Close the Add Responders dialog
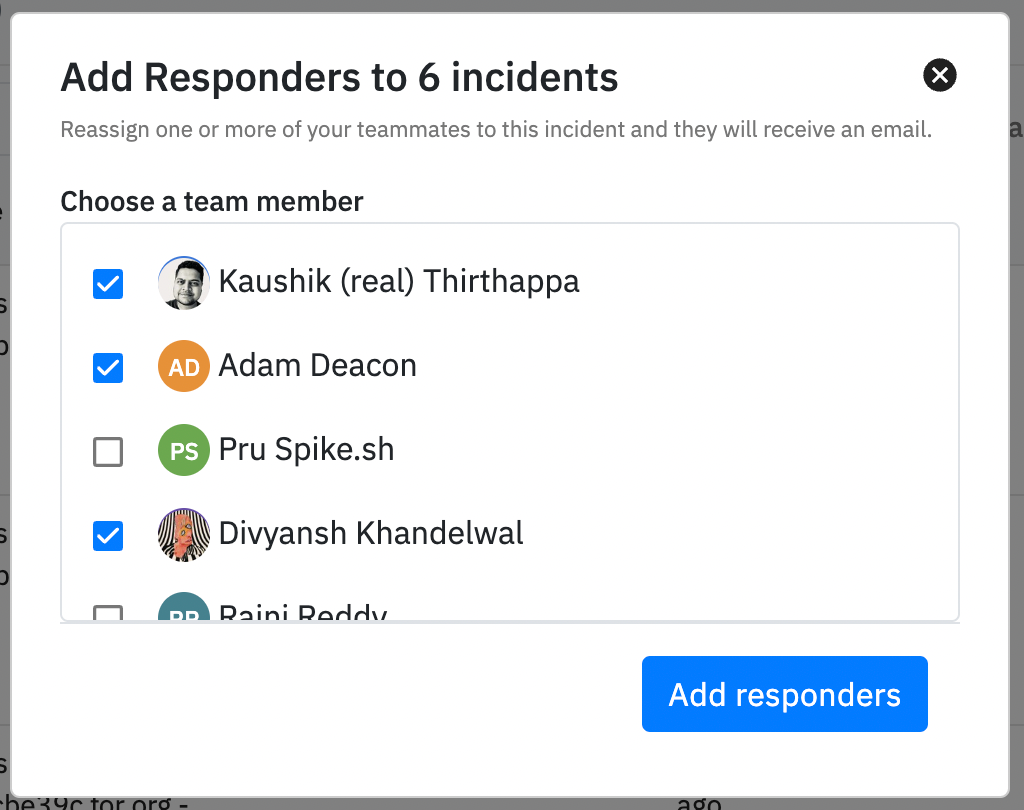The height and width of the screenshot is (810, 1024). [940, 75]
